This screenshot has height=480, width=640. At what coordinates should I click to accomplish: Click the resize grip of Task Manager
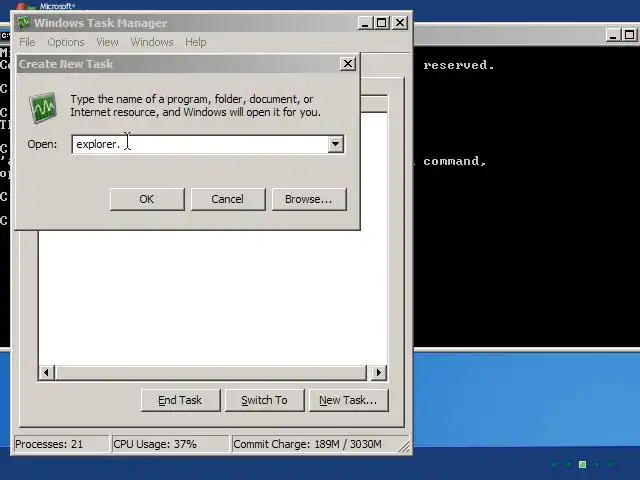coord(404,447)
